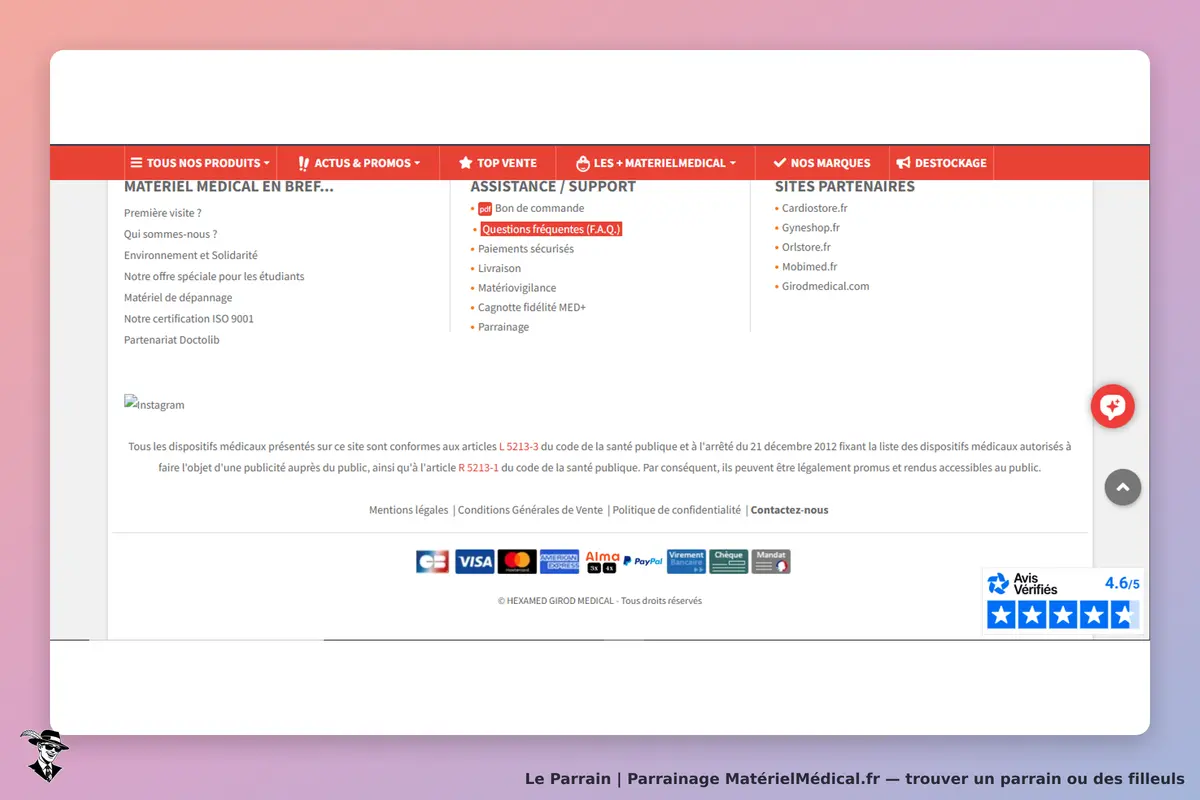The width and height of the screenshot is (1200, 800).
Task: Click the Chèque payment icon
Action: click(729, 562)
